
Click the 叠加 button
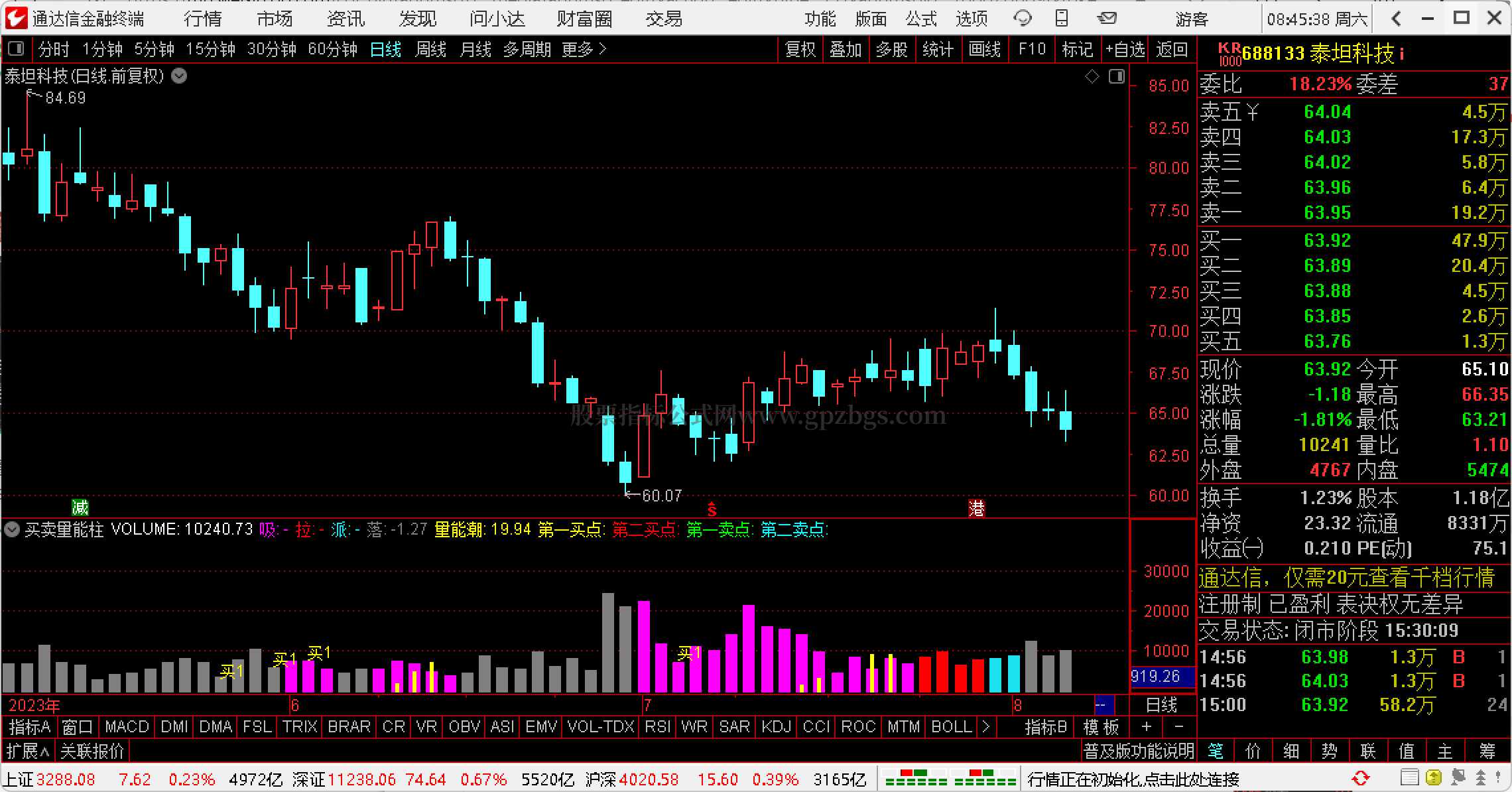click(846, 49)
